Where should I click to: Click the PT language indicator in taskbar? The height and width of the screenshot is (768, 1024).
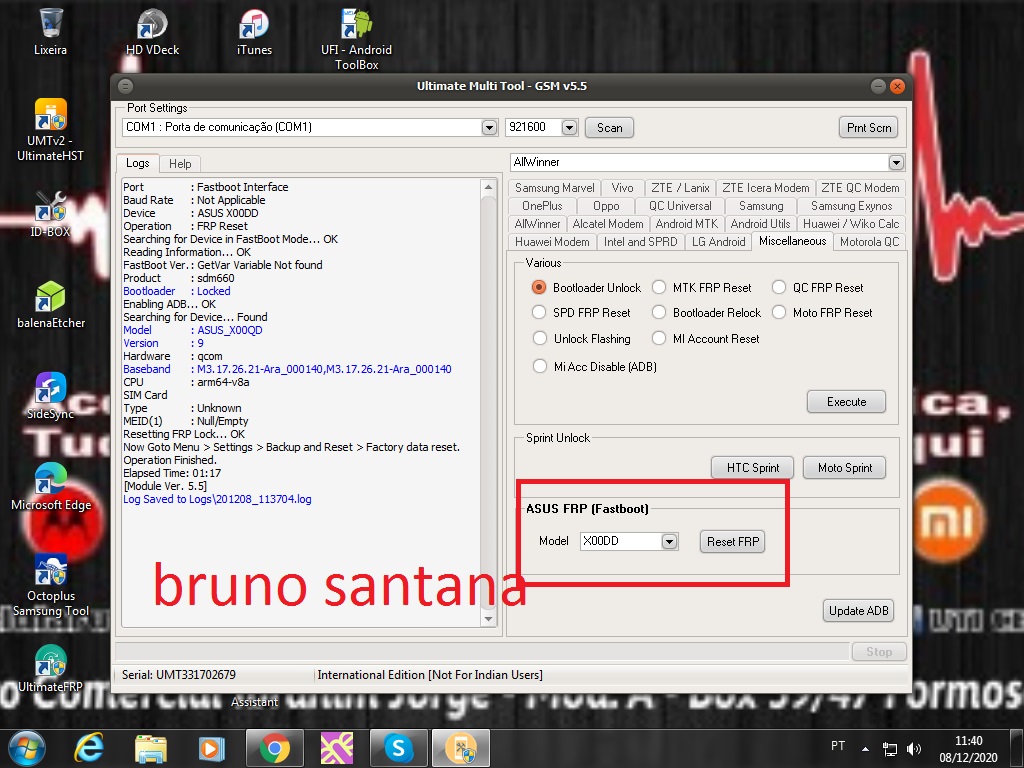click(x=838, y=746)
